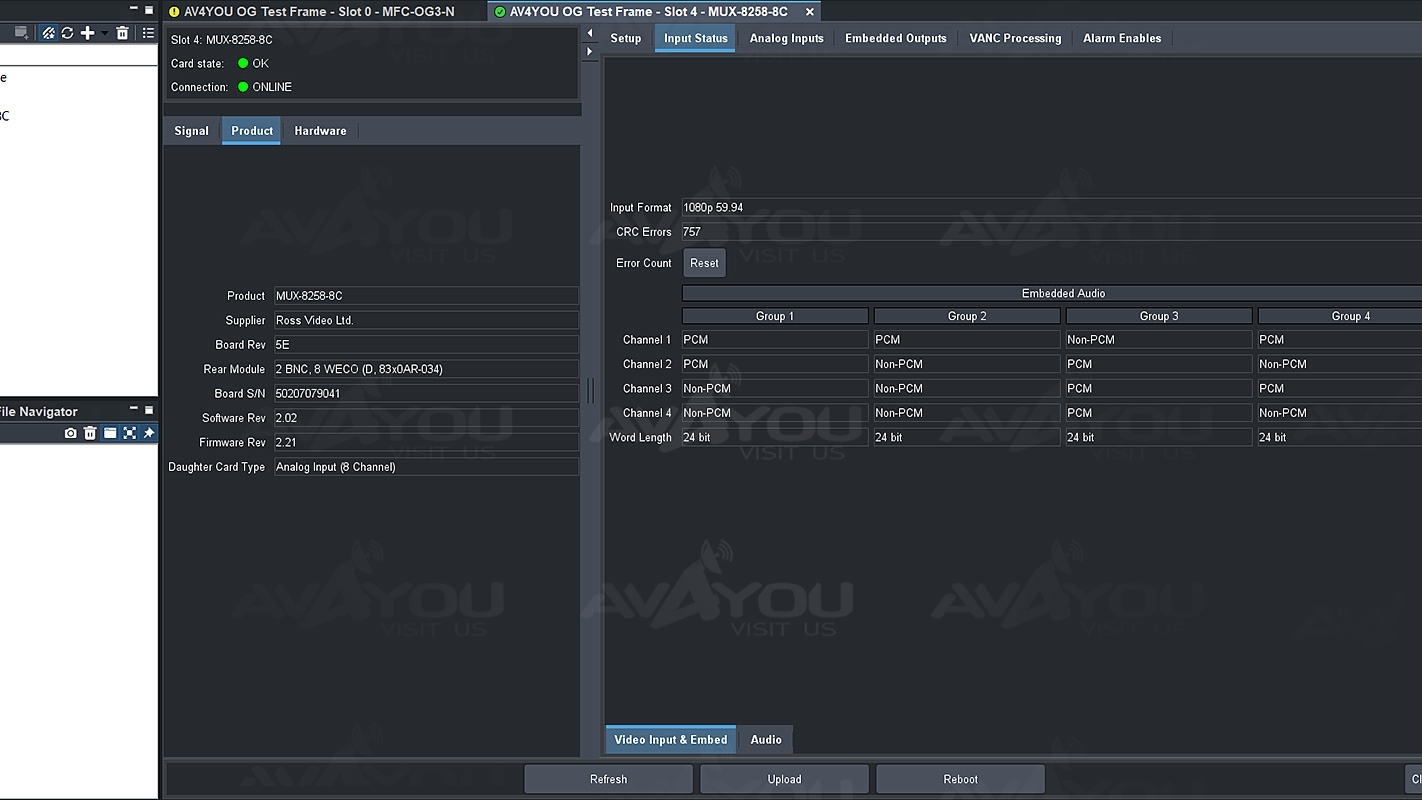Switch to the Audio bottom tab

pyautogui.click(x=766, y=740)
